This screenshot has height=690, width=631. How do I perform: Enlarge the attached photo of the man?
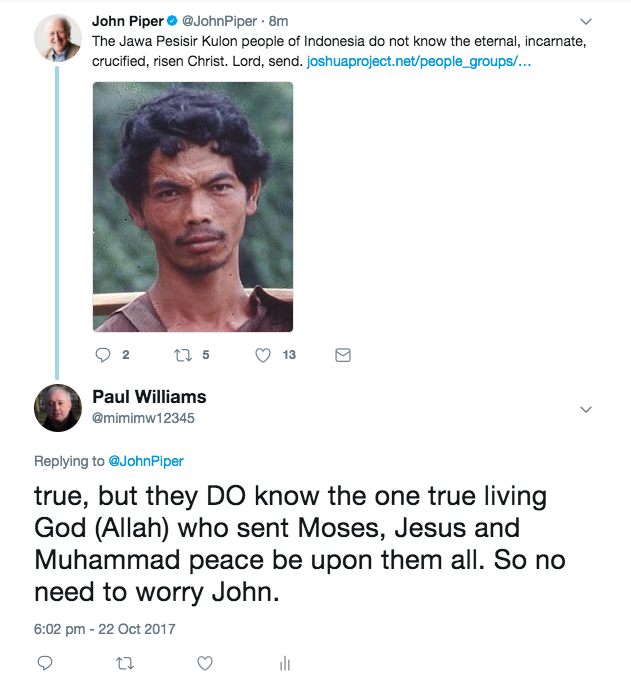(193, 206)
